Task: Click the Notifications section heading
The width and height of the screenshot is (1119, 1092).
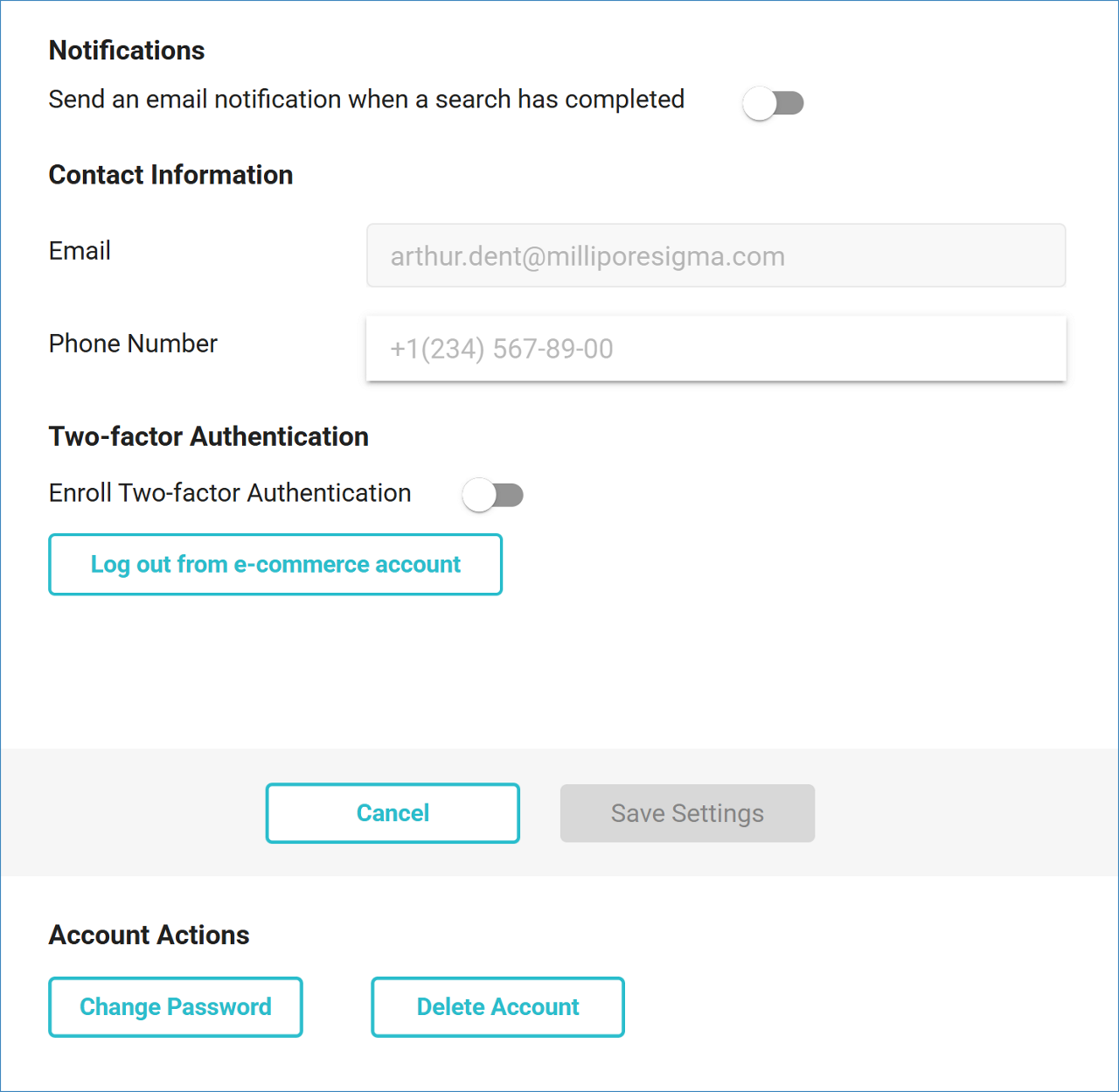Action: point(127,51)
